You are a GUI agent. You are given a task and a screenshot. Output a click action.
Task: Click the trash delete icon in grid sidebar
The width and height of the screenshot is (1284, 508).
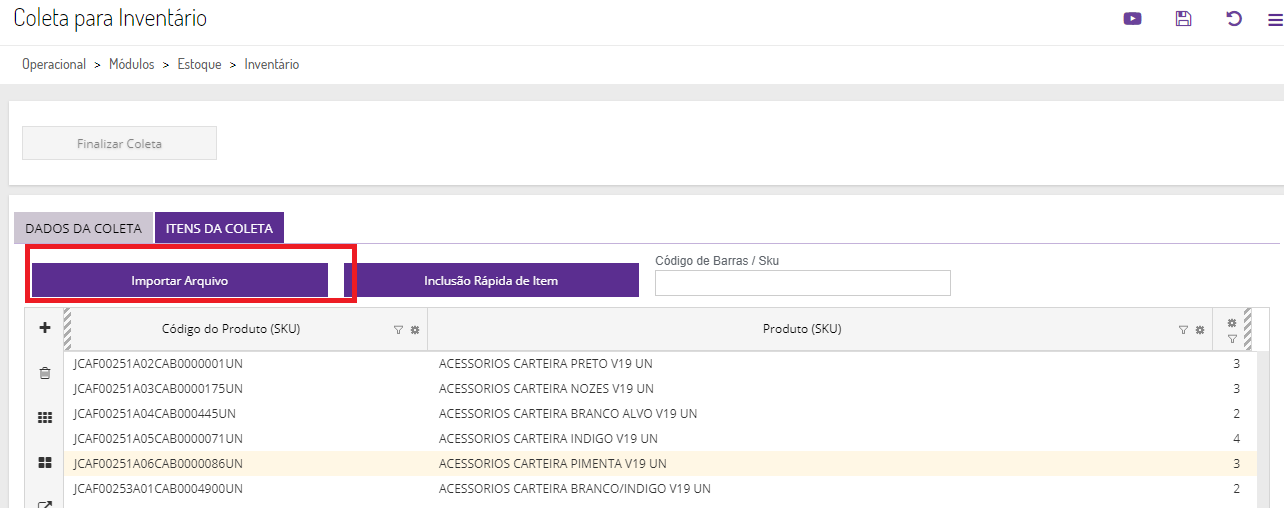(x=44, y=373)
